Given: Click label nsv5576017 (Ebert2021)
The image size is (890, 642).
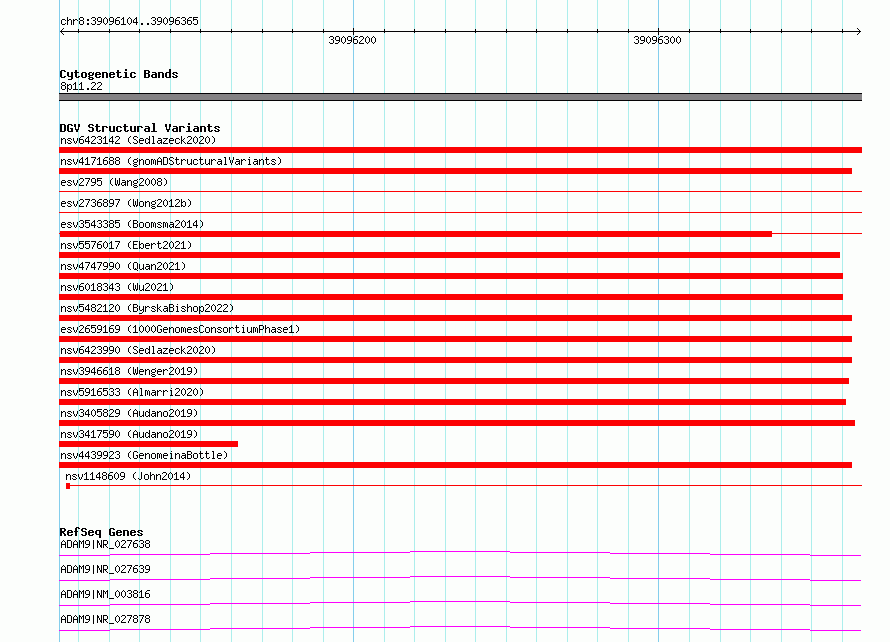Looking at the screenshot, I should 126,245.
